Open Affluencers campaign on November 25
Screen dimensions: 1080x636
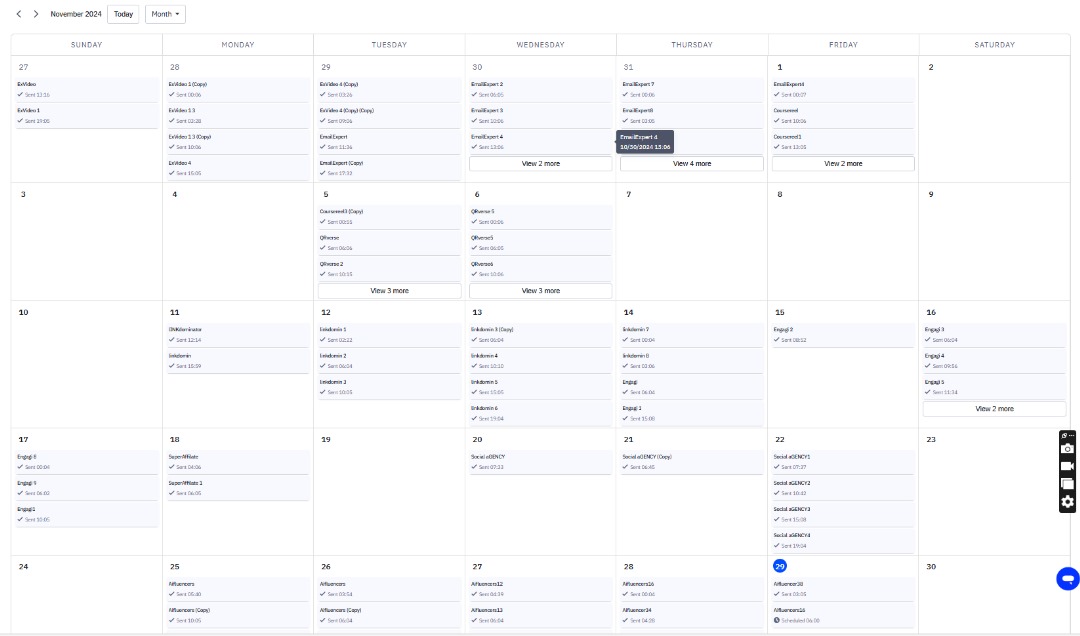click(x=238, y=589)
